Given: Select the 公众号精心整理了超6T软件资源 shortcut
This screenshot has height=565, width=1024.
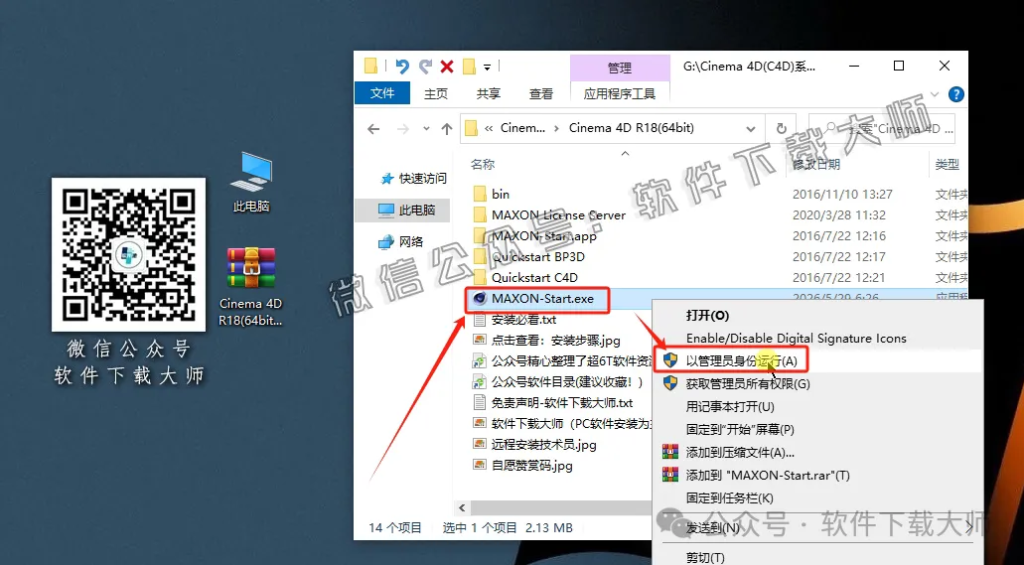Looking at the screenshot, I should point(562,361).
